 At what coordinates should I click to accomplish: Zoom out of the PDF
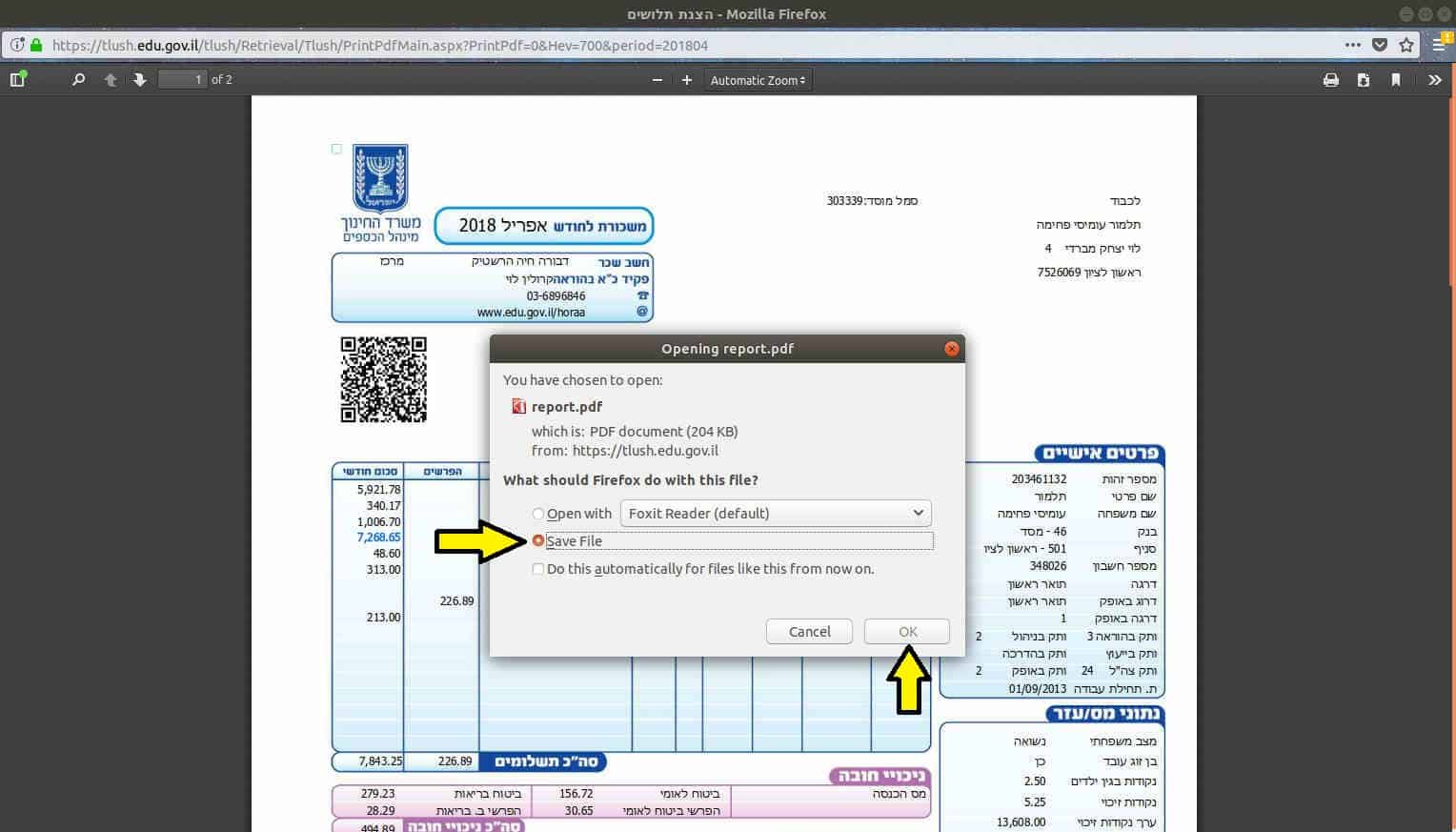[x=657, y=80]
